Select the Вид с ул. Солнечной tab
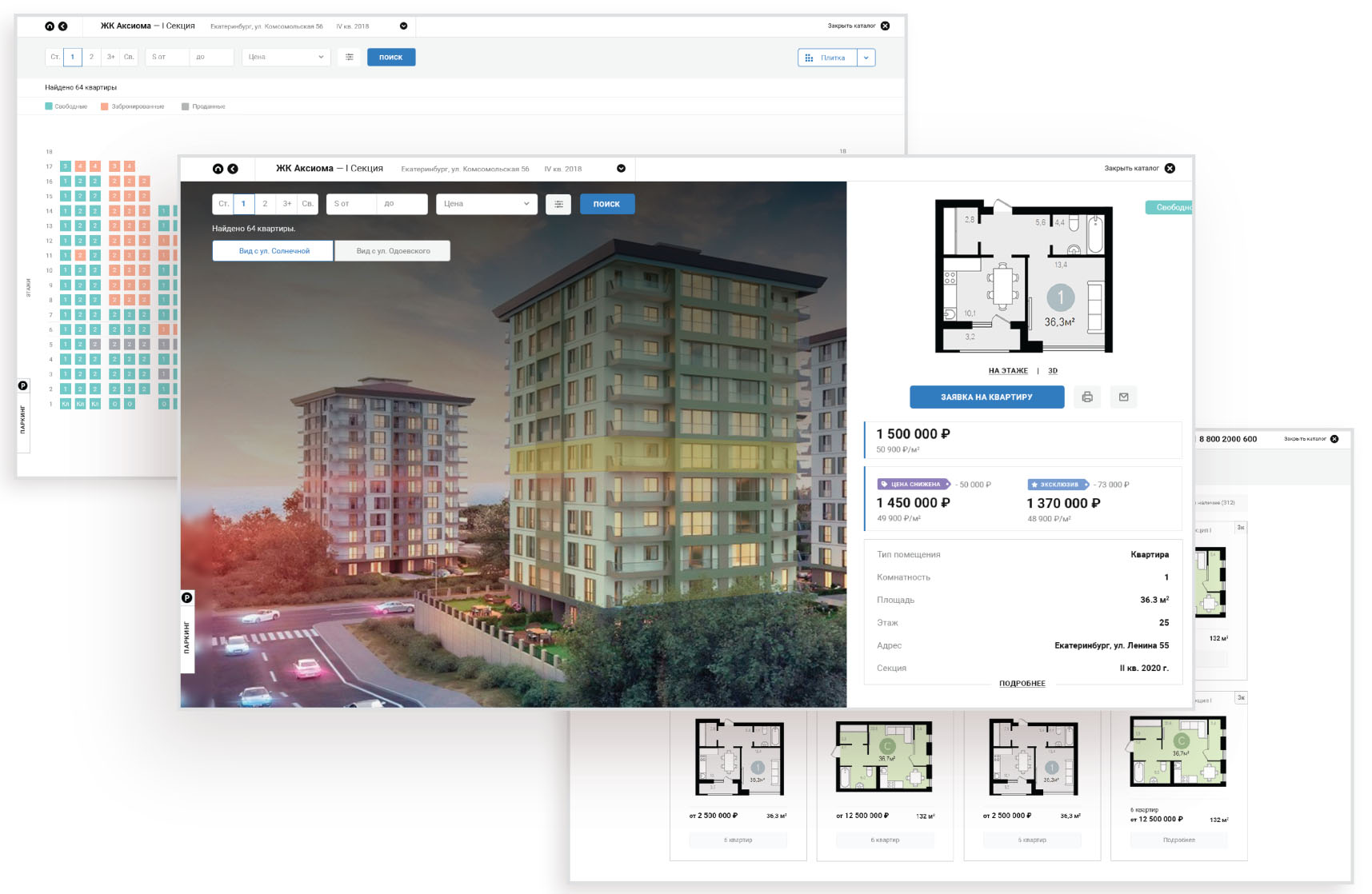Viewport: 1372px width, 894px height. click(274, 251)
